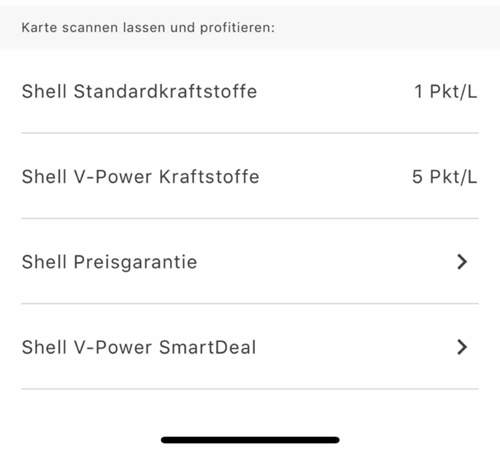Click the iOS home indicator bar
500x454 pixels.
(250, 440)
